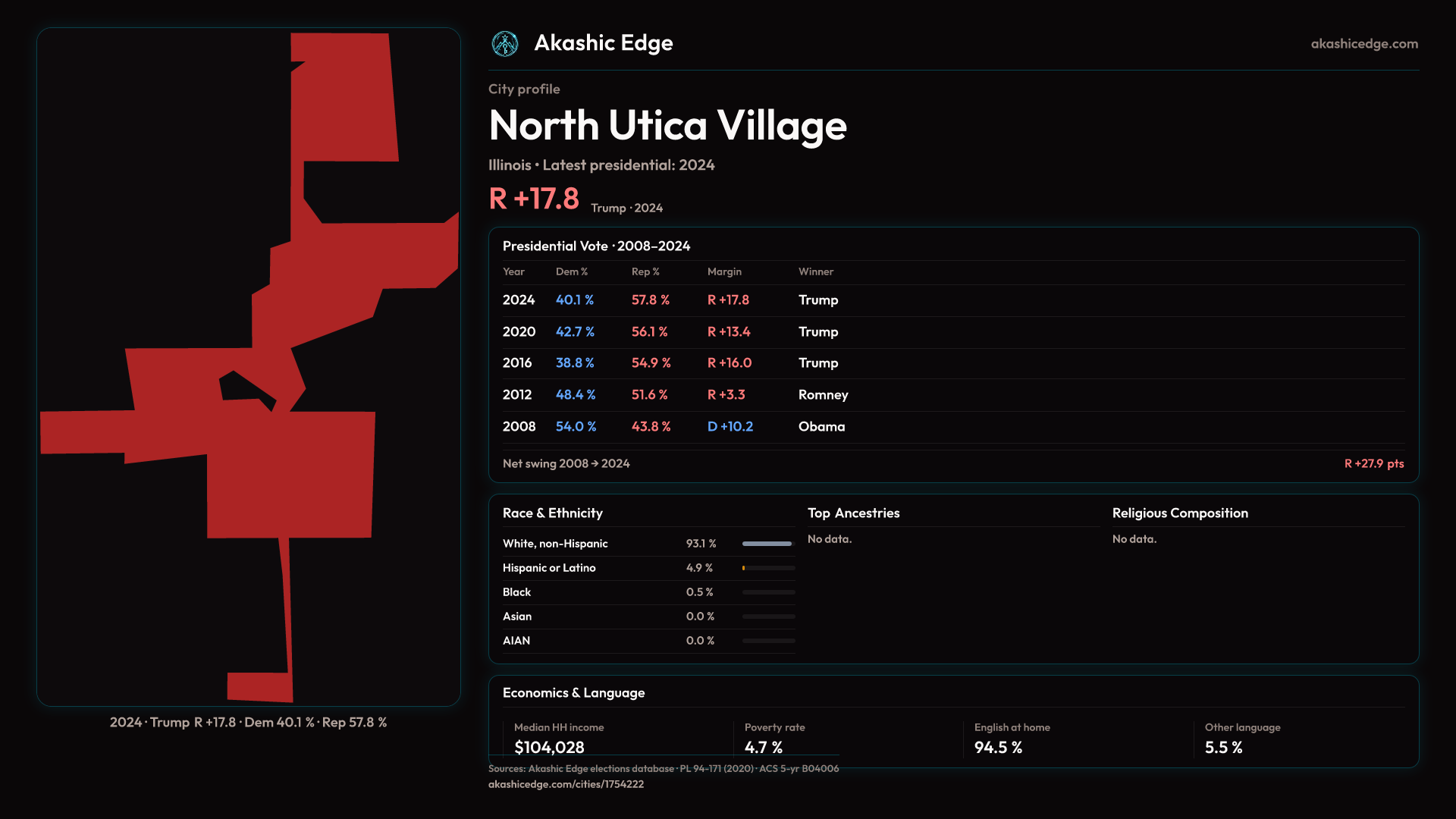Open the akashicedge.com link in header
The width and height of the screenshot is (1456, 819).
1363,44
